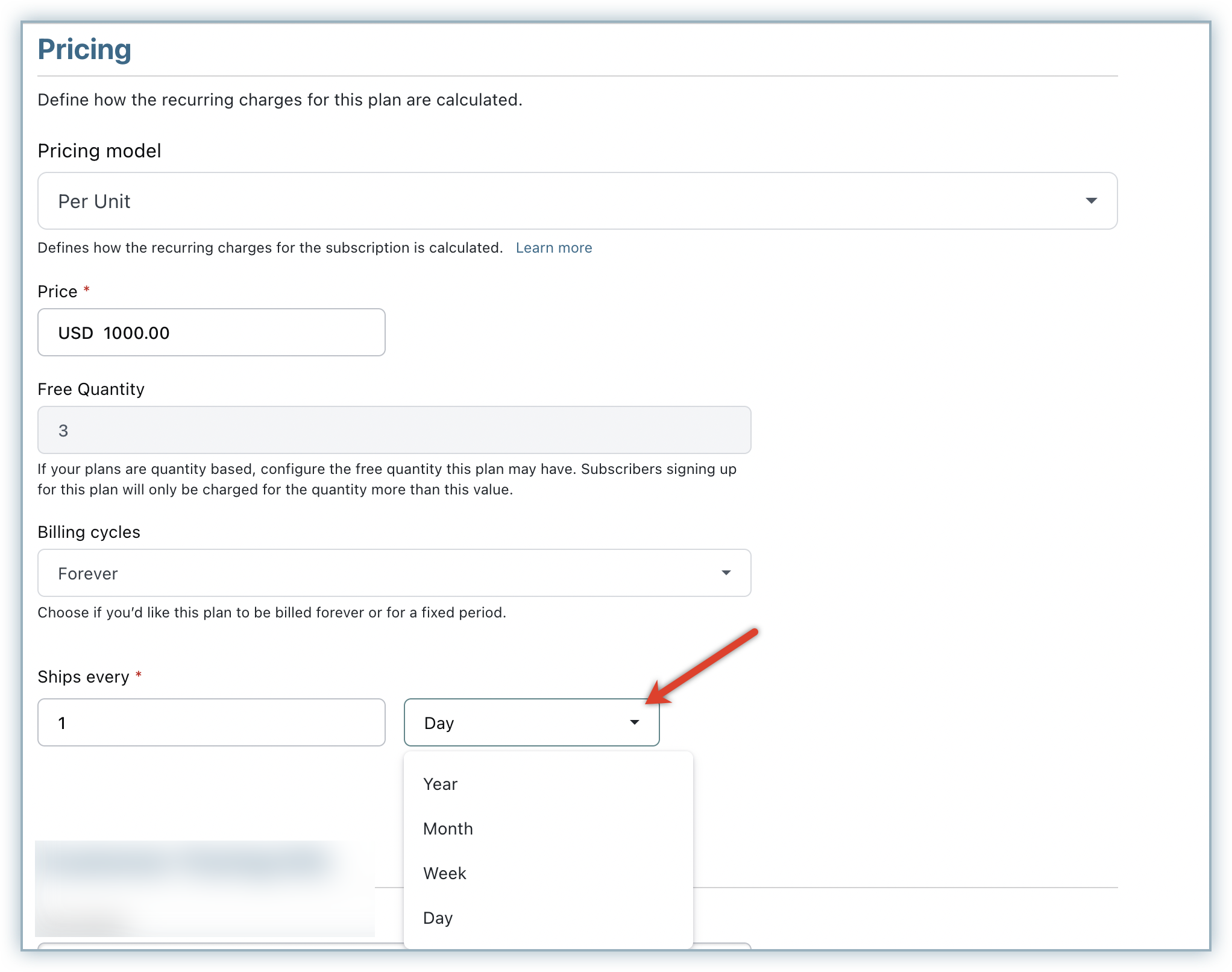Image resolution: width=1232 pixels, height=972 pixels.
Task: Click the Ships every number field
Action: point(211,722)
